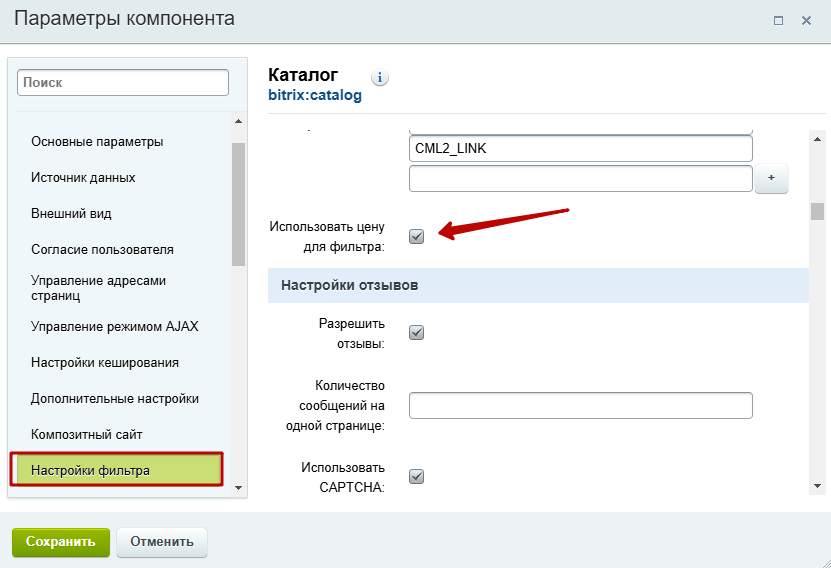The image size is (831, 568).
Task: Click the Количество сообщений на одной странице field
Action: [x=580, y=405]
